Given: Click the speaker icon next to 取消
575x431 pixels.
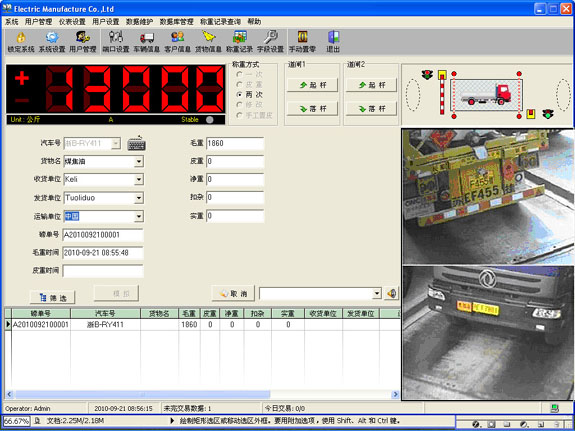Looking at the screenshot, I should pyautogui.click(x=392, y=293).
